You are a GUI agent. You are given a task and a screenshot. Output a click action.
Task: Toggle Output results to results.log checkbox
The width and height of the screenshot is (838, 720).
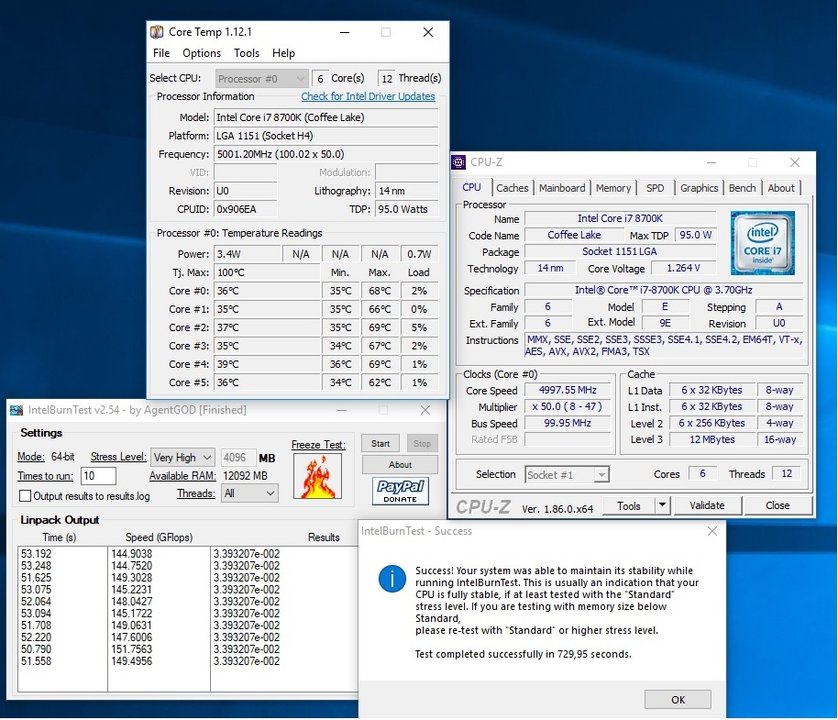click(x=25, y=496)
